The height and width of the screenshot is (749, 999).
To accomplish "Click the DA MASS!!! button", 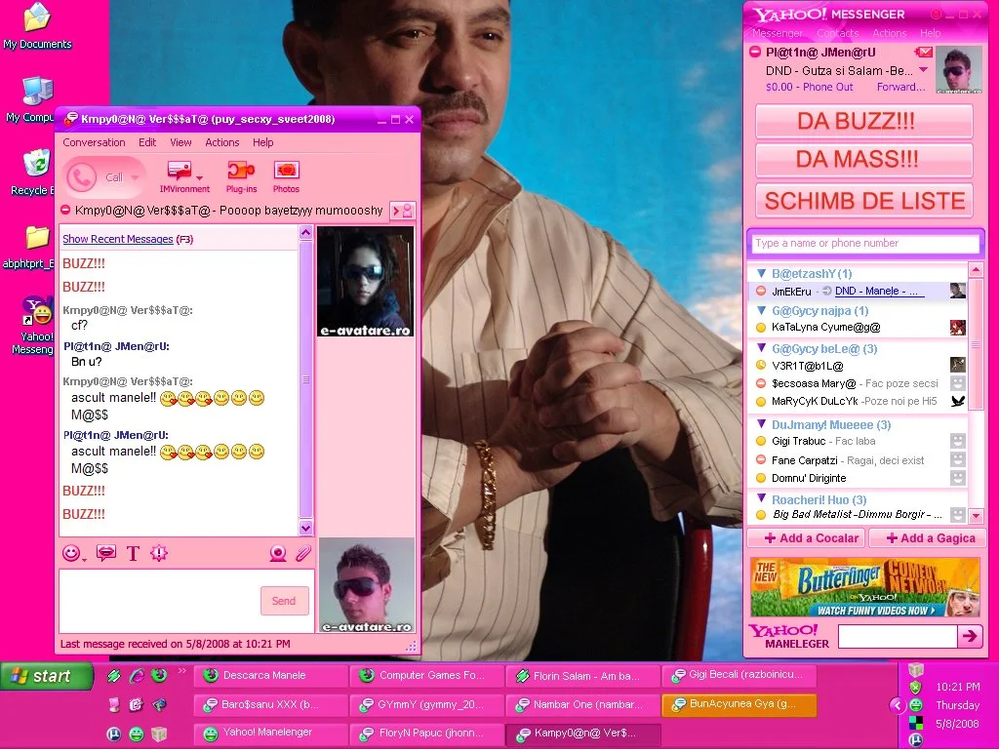I will (x=864, y=159).
